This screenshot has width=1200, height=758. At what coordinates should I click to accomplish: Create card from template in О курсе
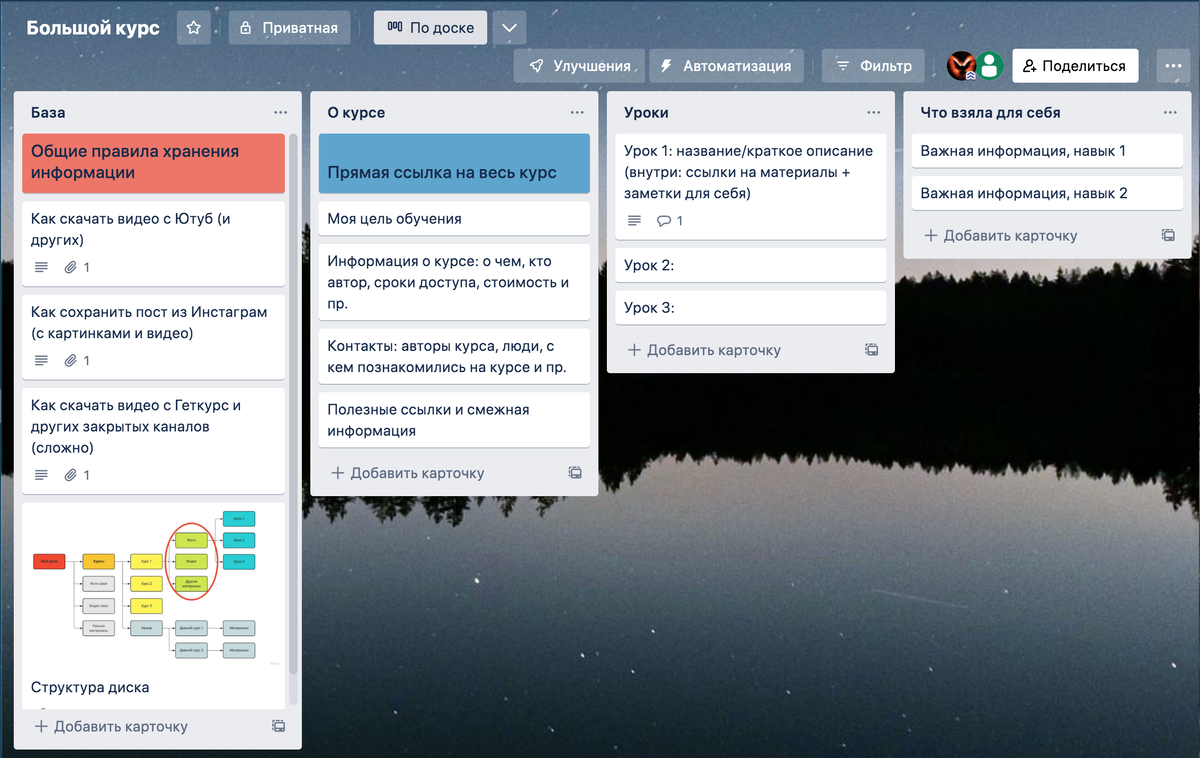(x=575, y=473)
